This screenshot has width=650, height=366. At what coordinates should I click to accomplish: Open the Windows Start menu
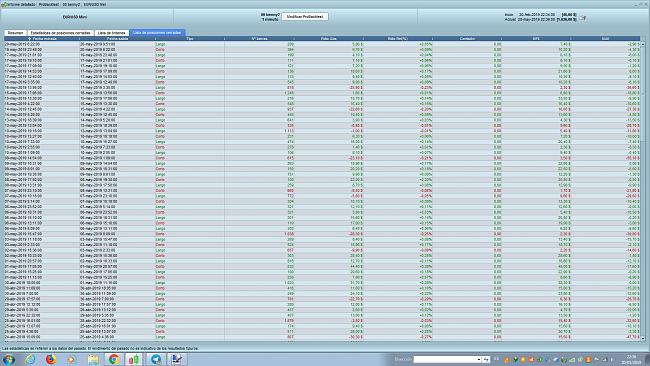pos(9,359)
